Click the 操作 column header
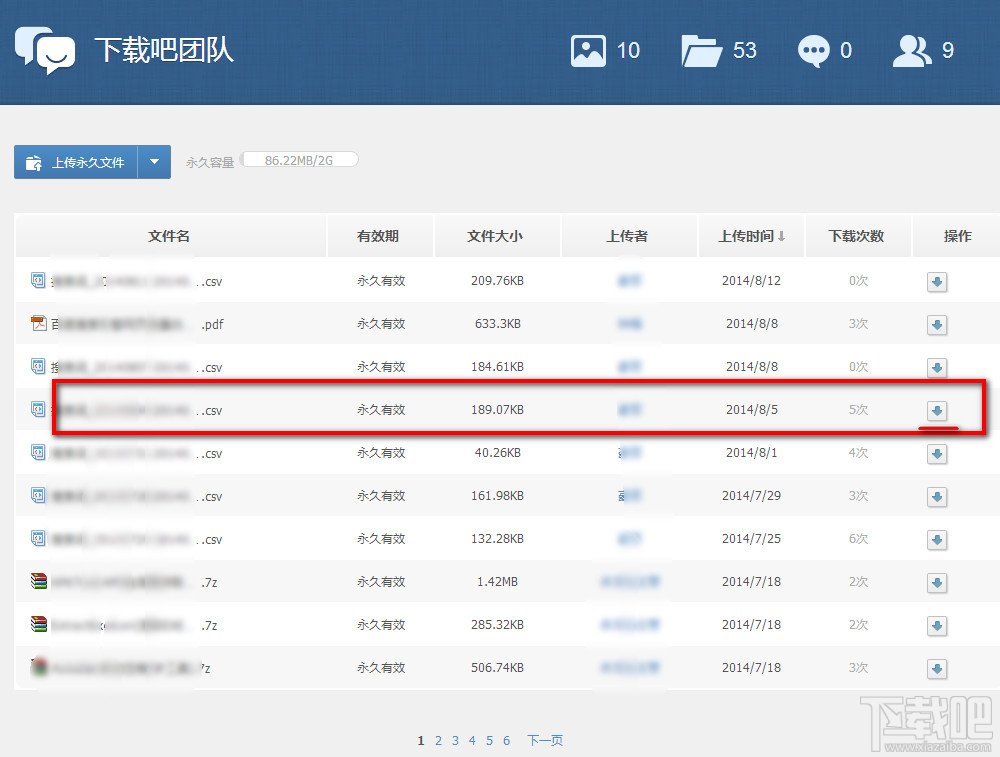The image size is (1000, 757). click(957, 235)
